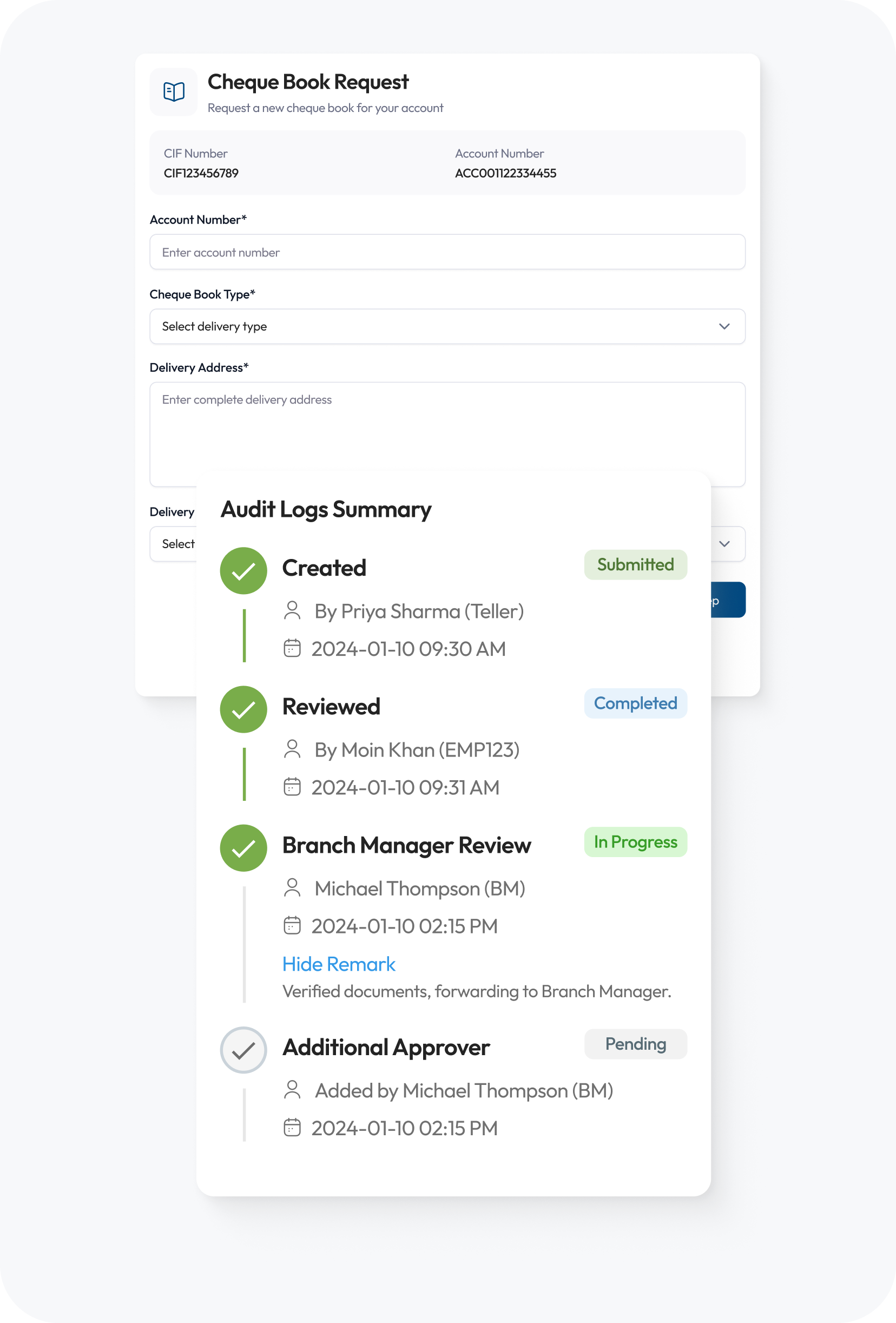The image size is (896, 1323).
Task: Click the green checkmark beside Created
Action: (243, 570)
